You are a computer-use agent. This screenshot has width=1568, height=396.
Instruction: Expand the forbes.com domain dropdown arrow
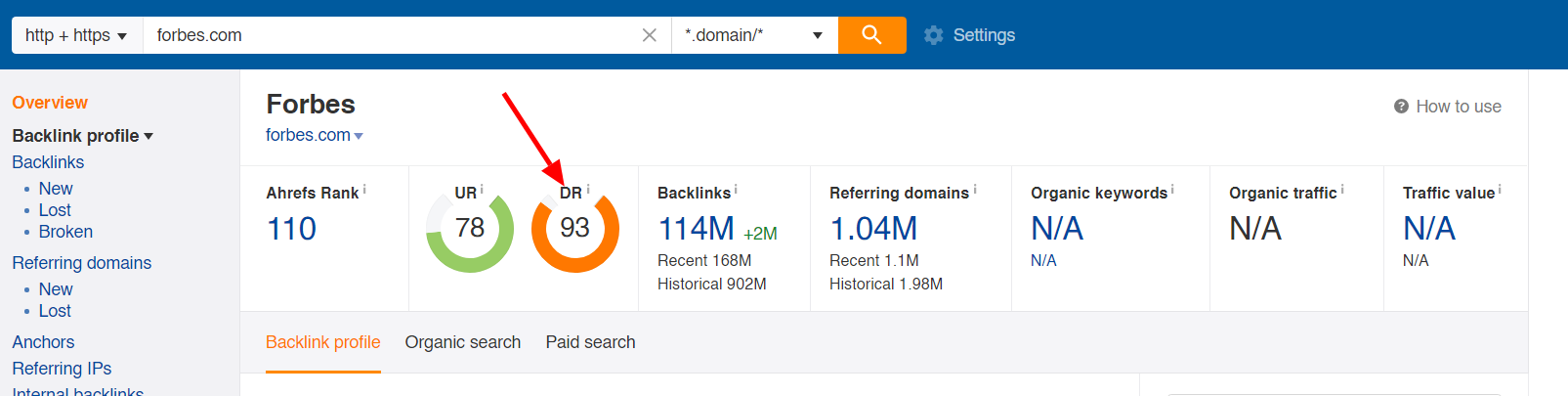click(359, 136)
